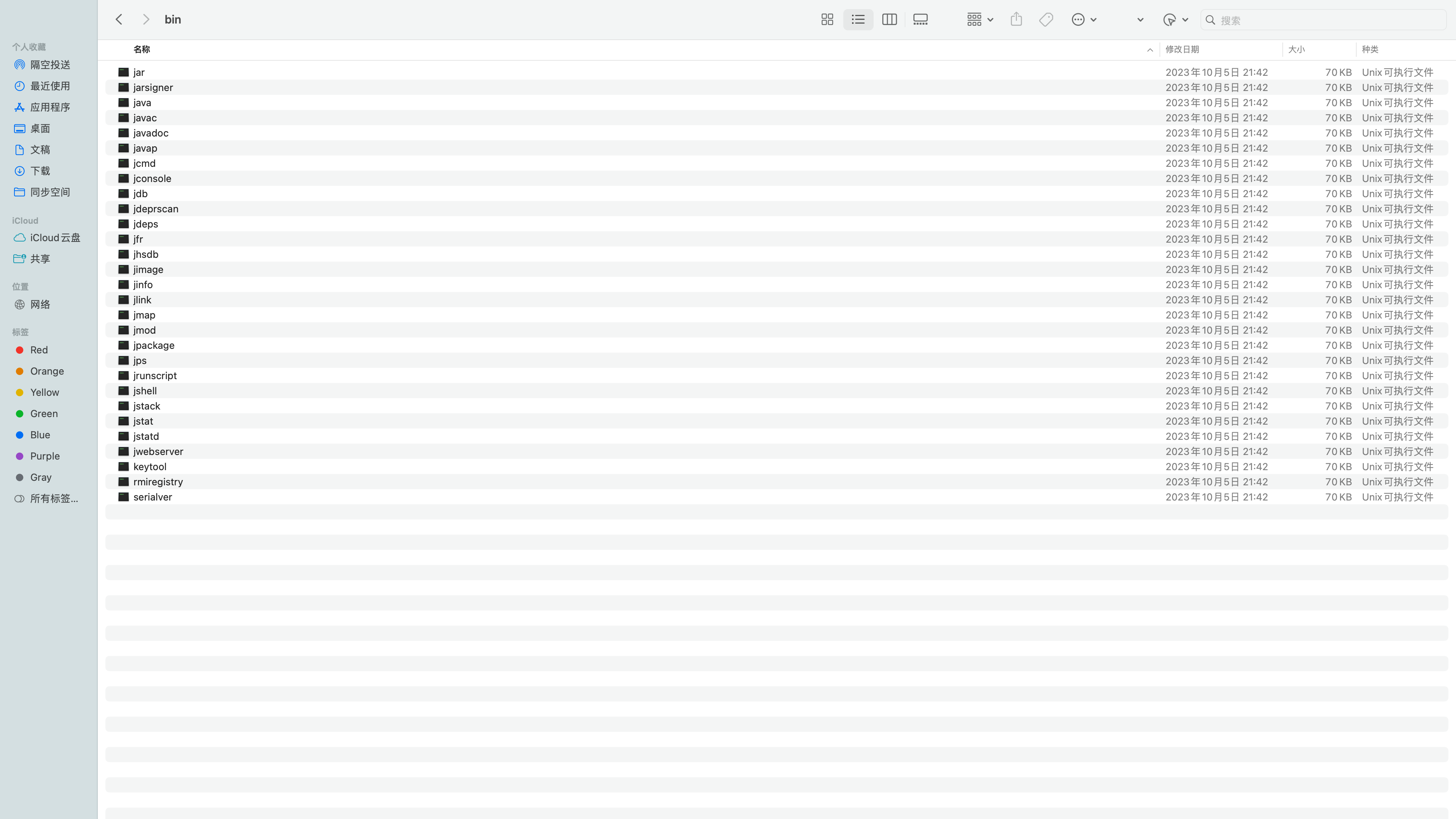Image resolution: width=1456 pixels, height=819 pixels.
Task: Switch to column view
Action: pyautogui.click(x=889, y=20)
